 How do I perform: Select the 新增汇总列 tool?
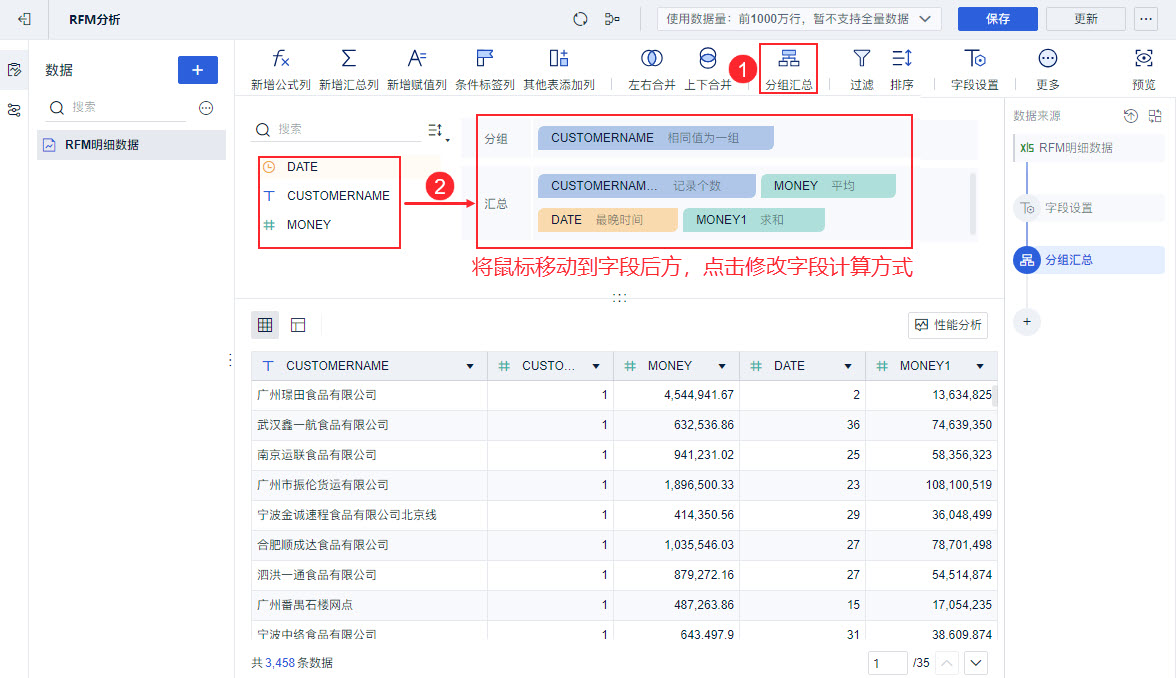349,69
